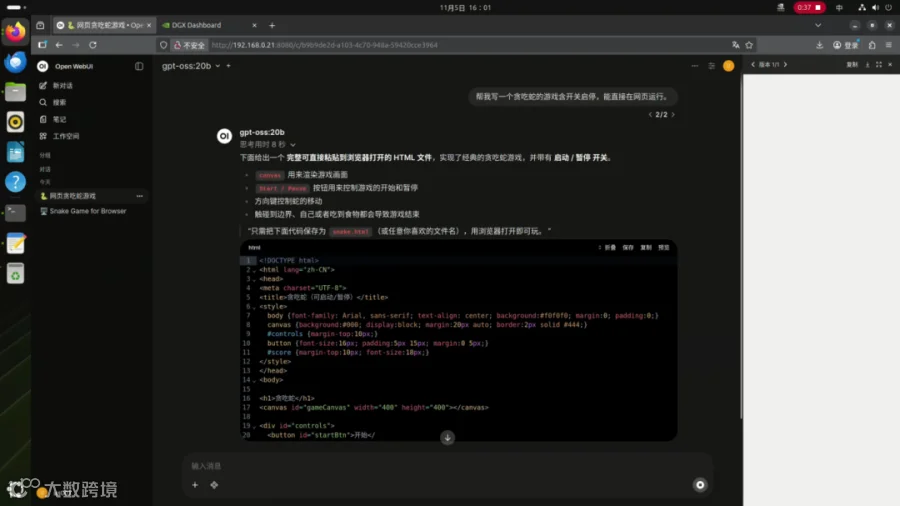900x506 pixels.
Task: Click the Firefox sidebar toggle icon
Action: [x=42, y=45]
